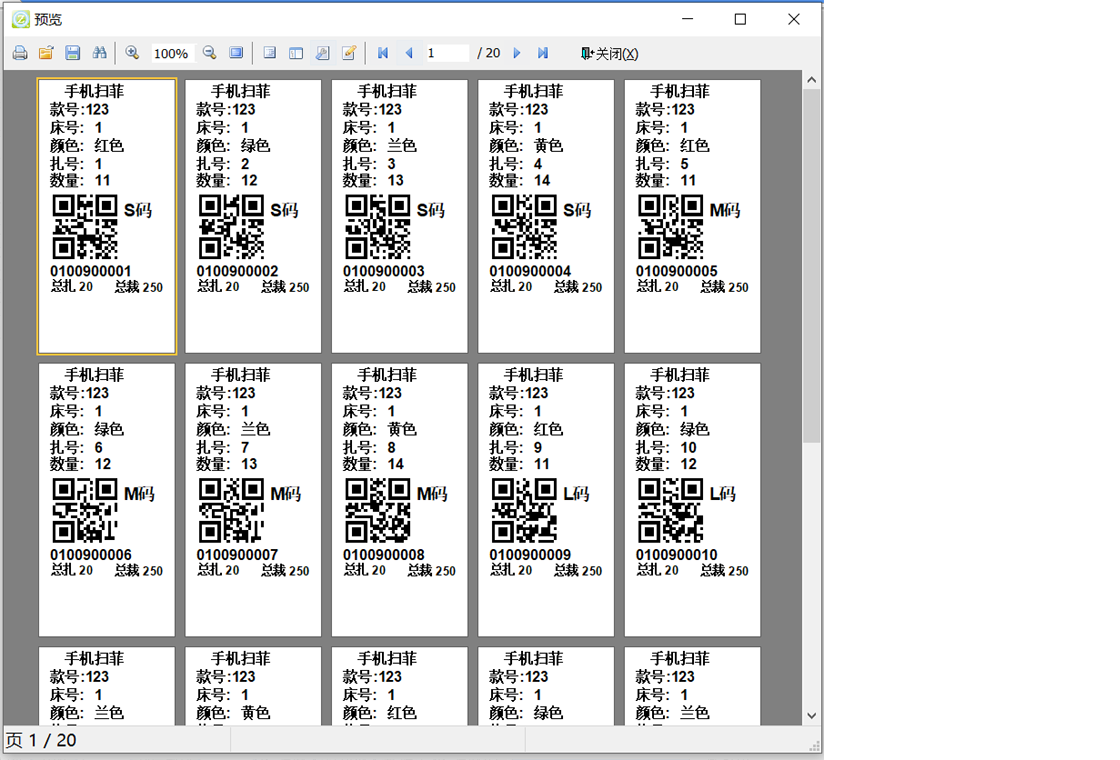
Task: Click the edit page pencil icon
Action: (x=349, y=53)
